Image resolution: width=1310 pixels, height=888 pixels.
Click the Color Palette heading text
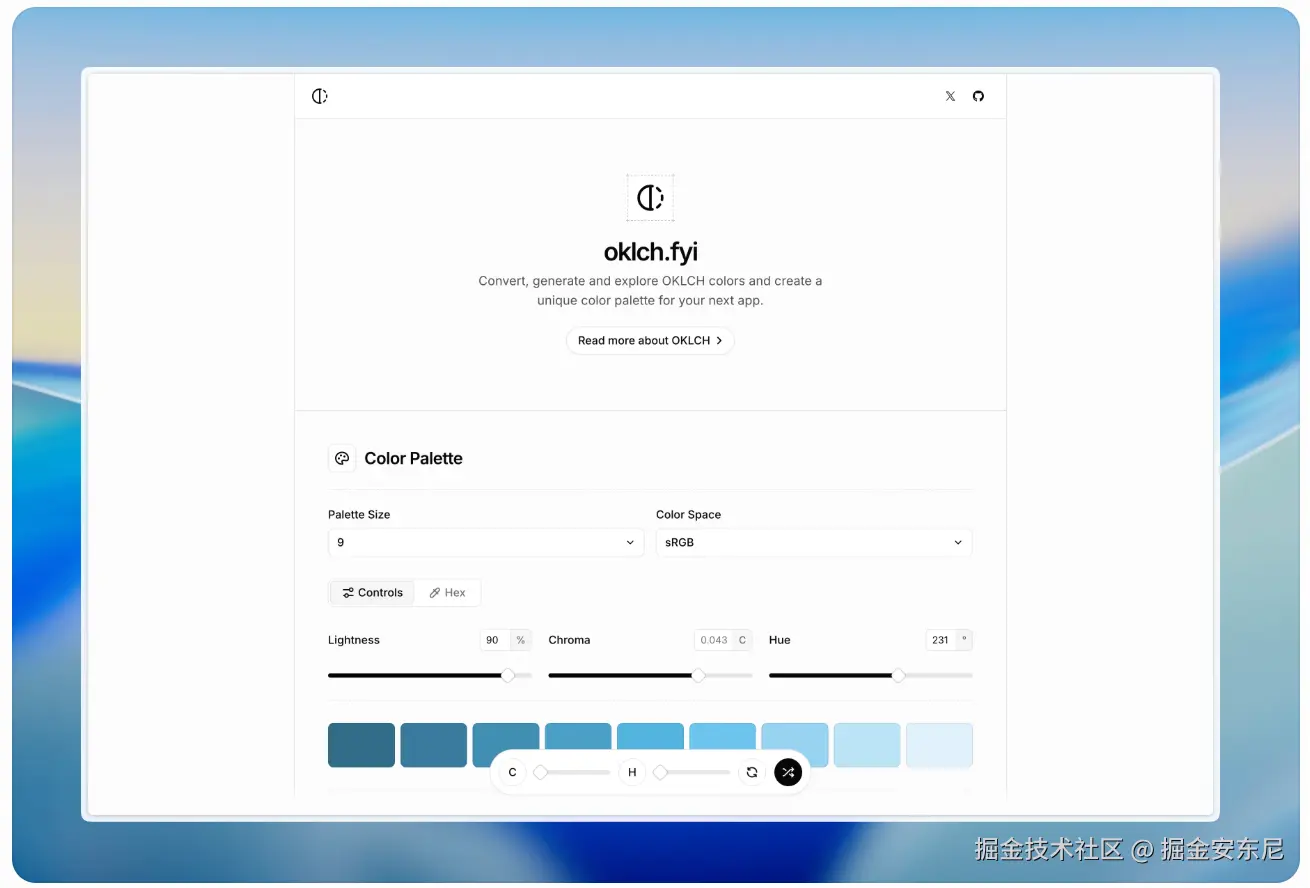click(413, 458)
